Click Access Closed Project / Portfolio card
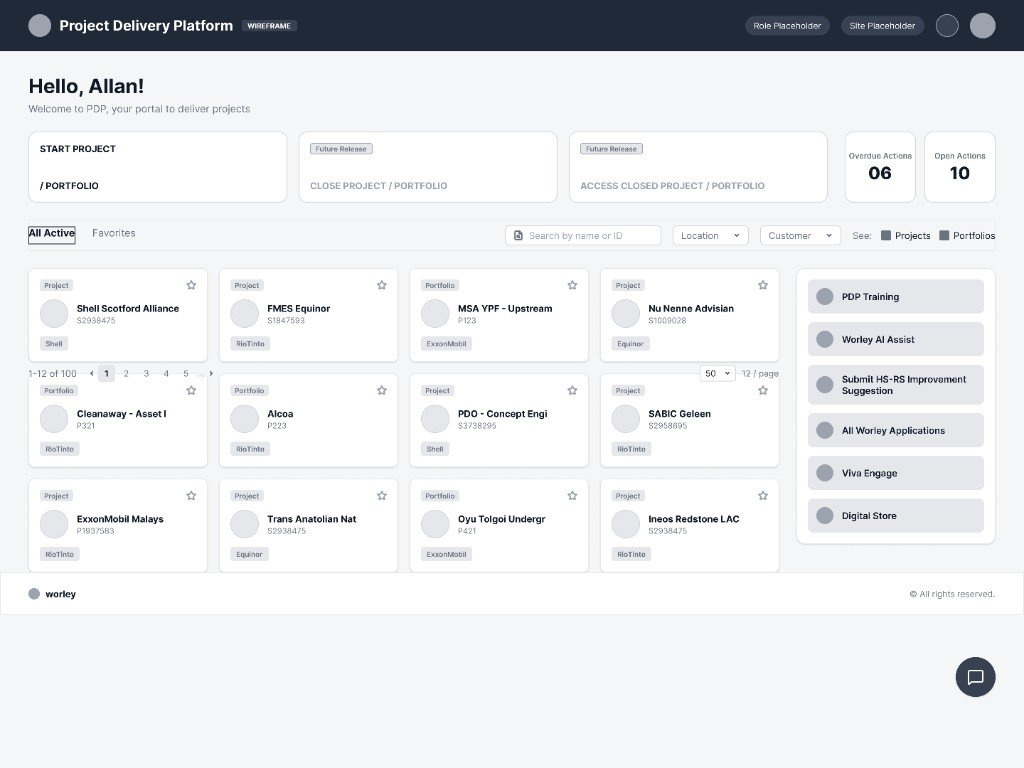 pyautogui.click(x=698, y=167)
